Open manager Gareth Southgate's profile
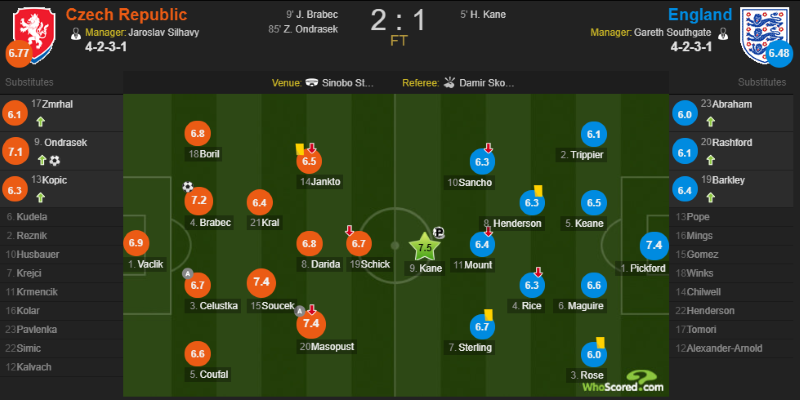Screen dimensions: 800x400 [672, 33]
